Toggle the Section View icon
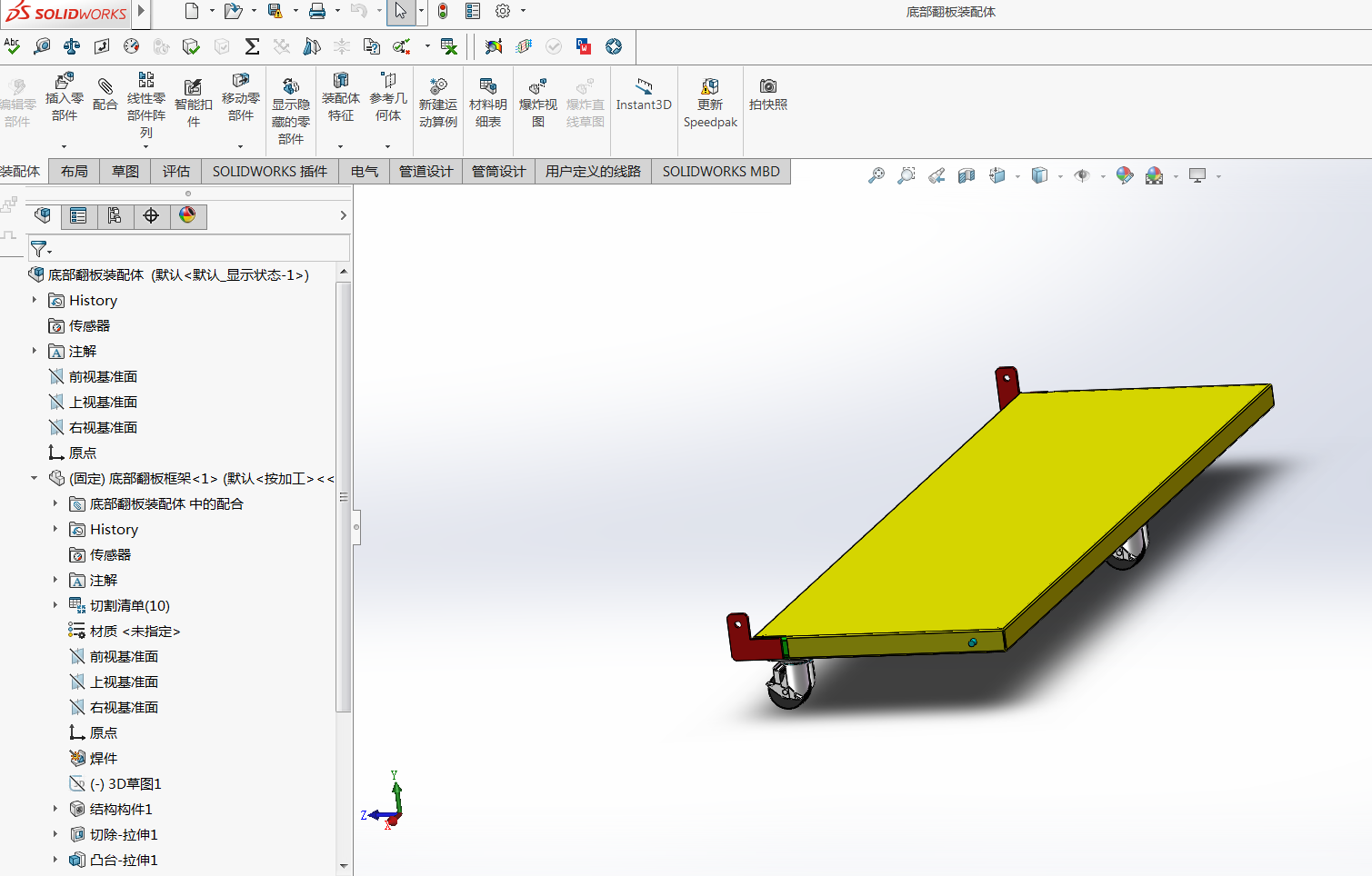The height and width of the screenshot is (876, 1372). (x=966, y=175)
